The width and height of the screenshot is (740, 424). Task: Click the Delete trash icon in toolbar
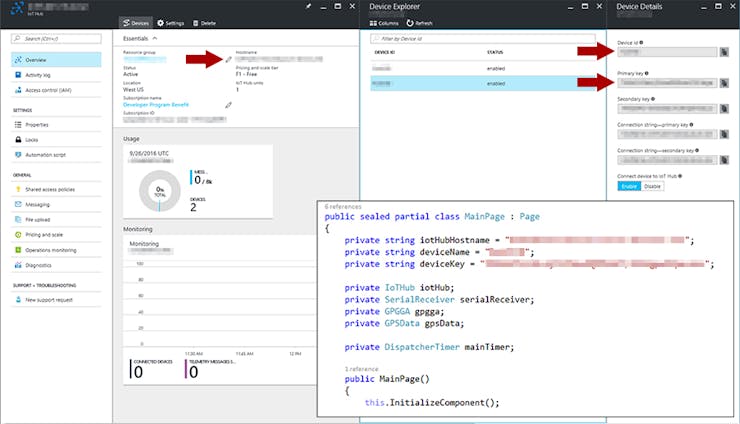pyautogui.click(x=195, y=23)
